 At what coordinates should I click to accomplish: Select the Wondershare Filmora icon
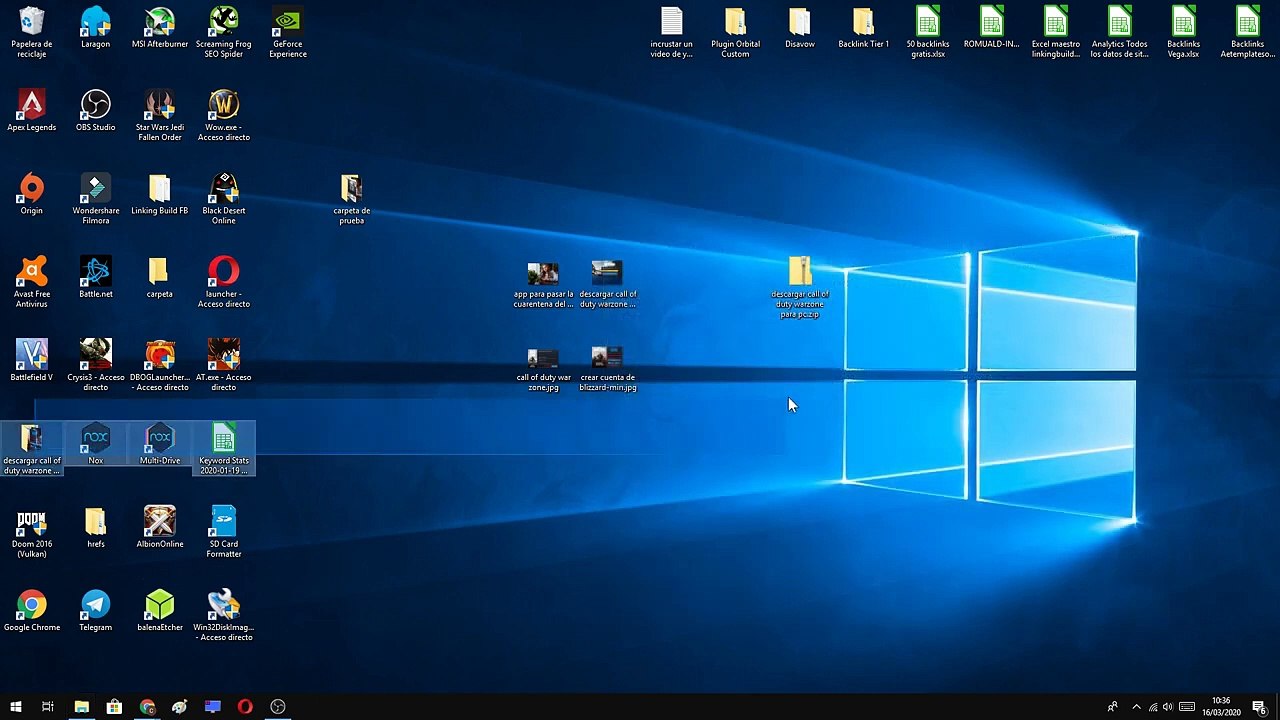(x=95, y=199)
